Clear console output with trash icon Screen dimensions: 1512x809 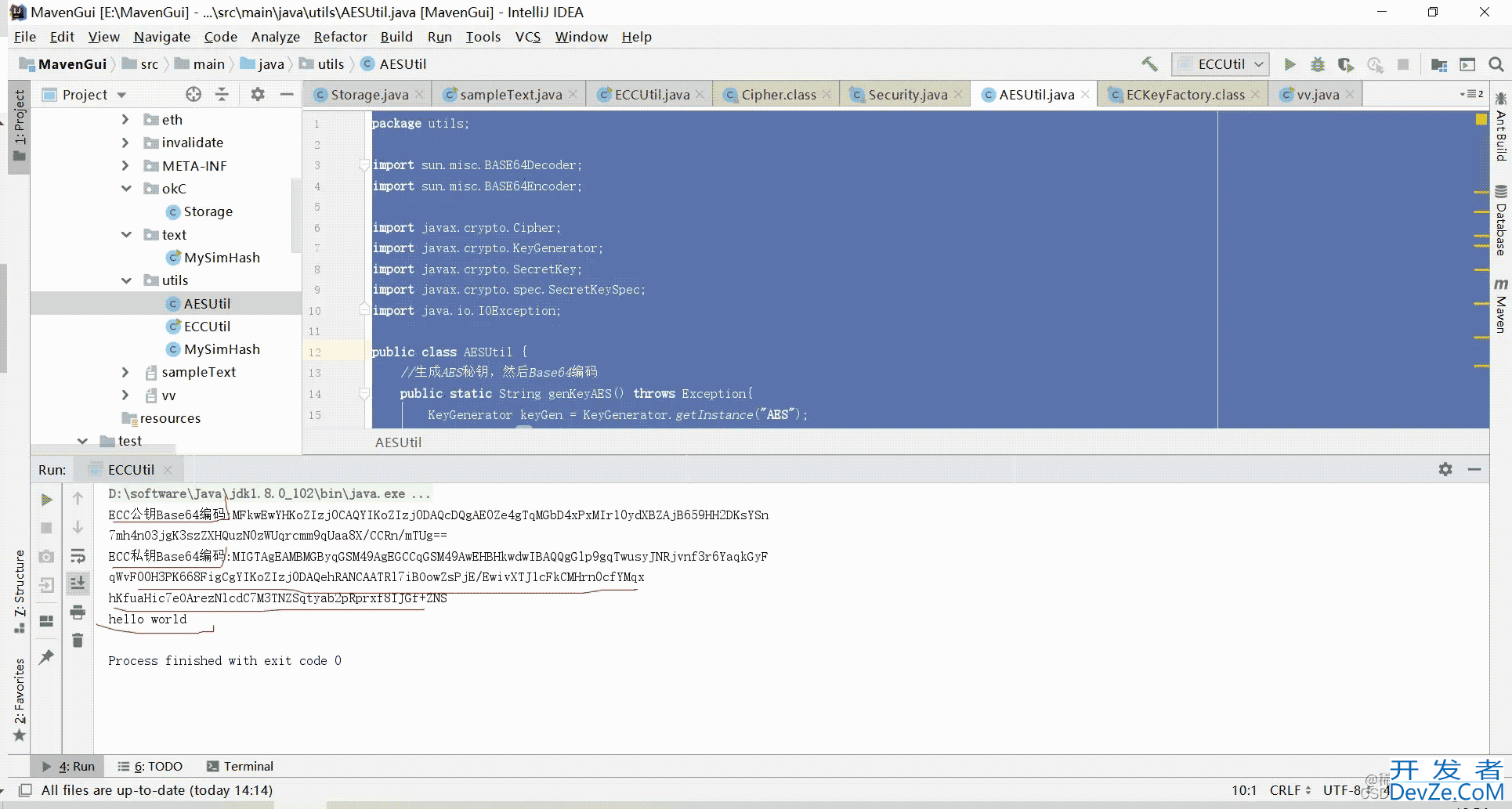click(x=78, y=641)
